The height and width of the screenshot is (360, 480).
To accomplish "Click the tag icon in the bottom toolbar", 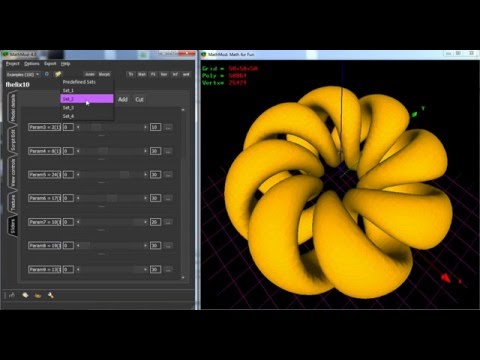I will (x=25, y=295).
